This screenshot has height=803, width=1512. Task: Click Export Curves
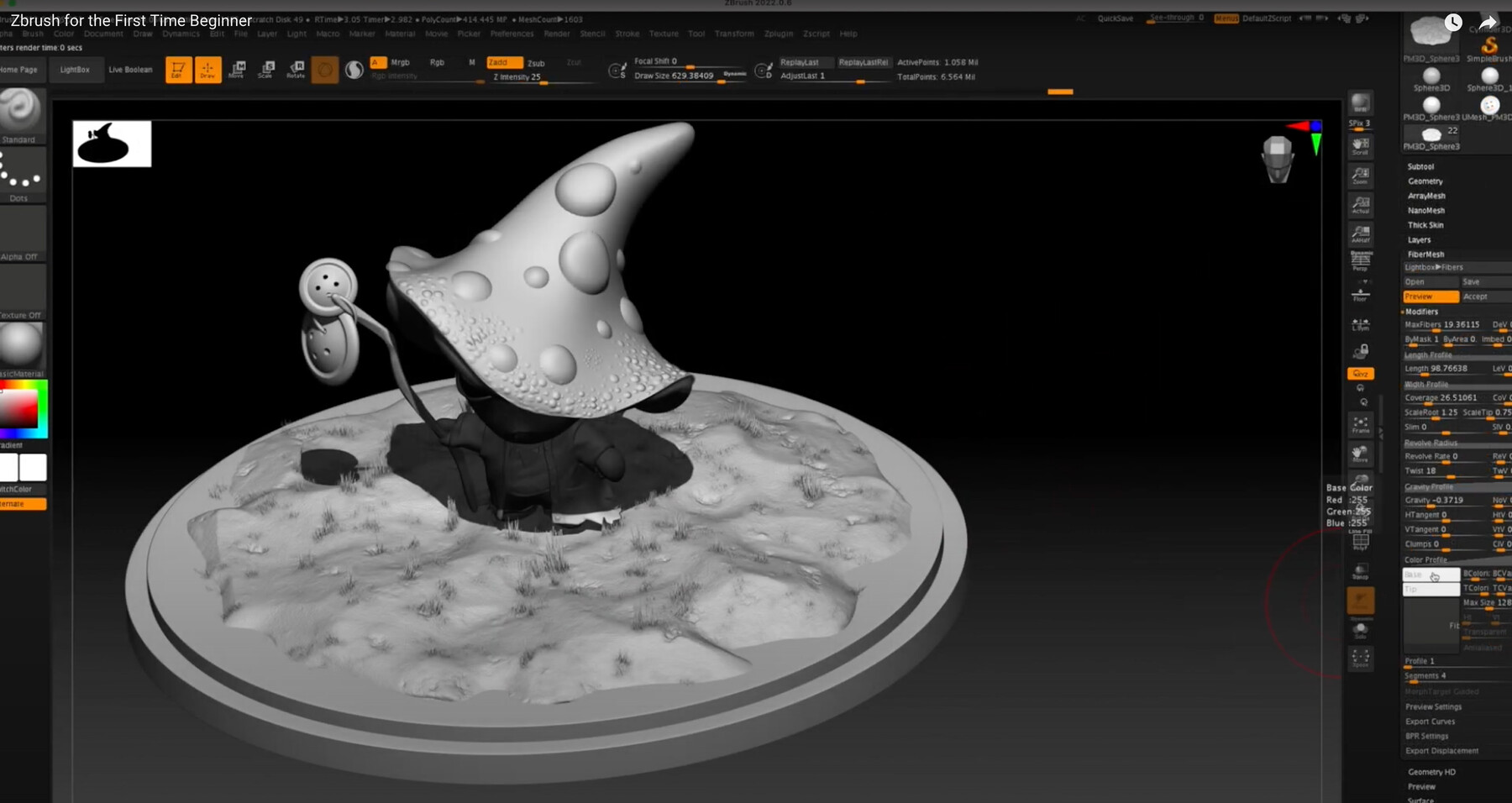[x=1430, y=722]
